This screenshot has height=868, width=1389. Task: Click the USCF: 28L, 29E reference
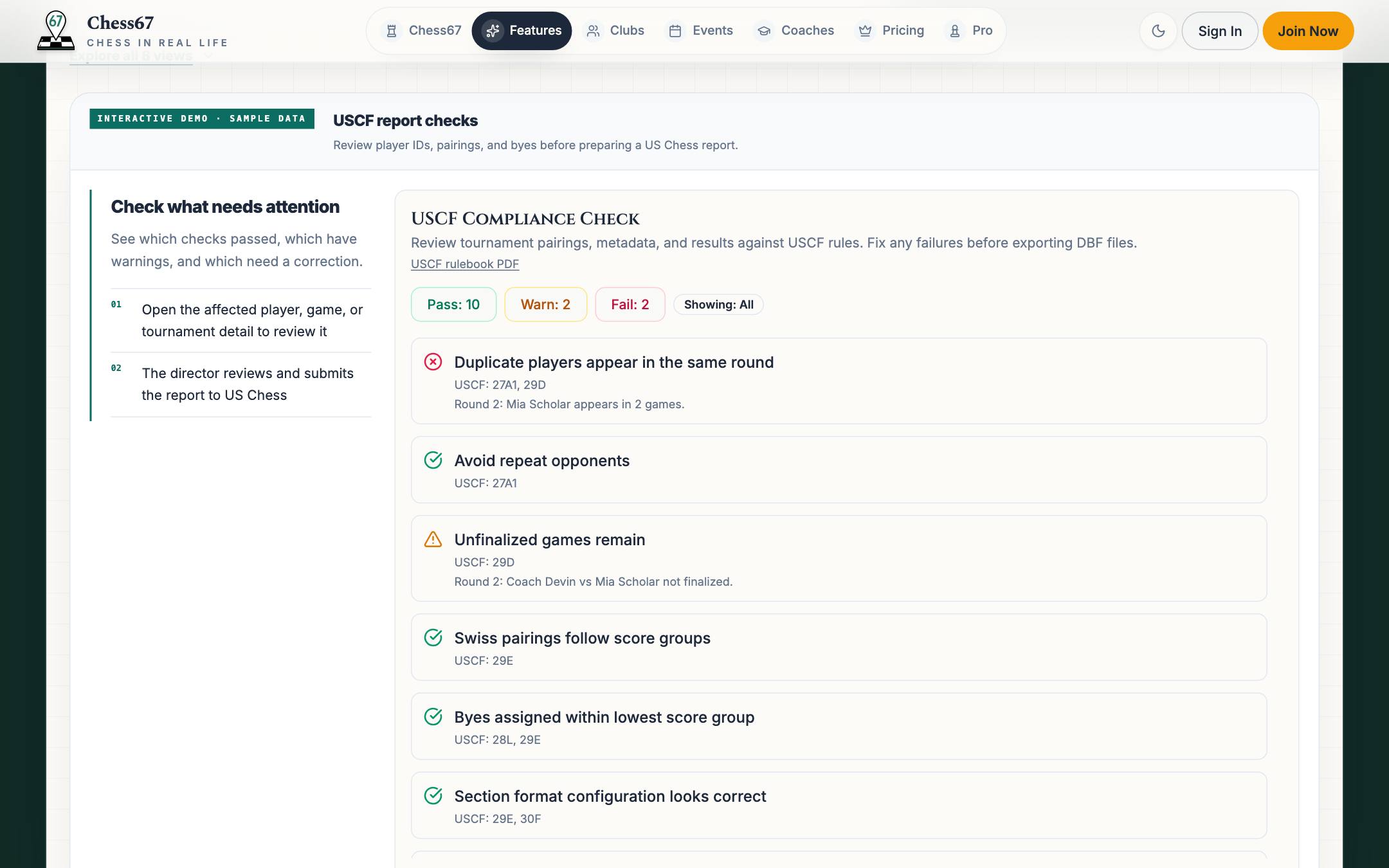click(497, 739)
